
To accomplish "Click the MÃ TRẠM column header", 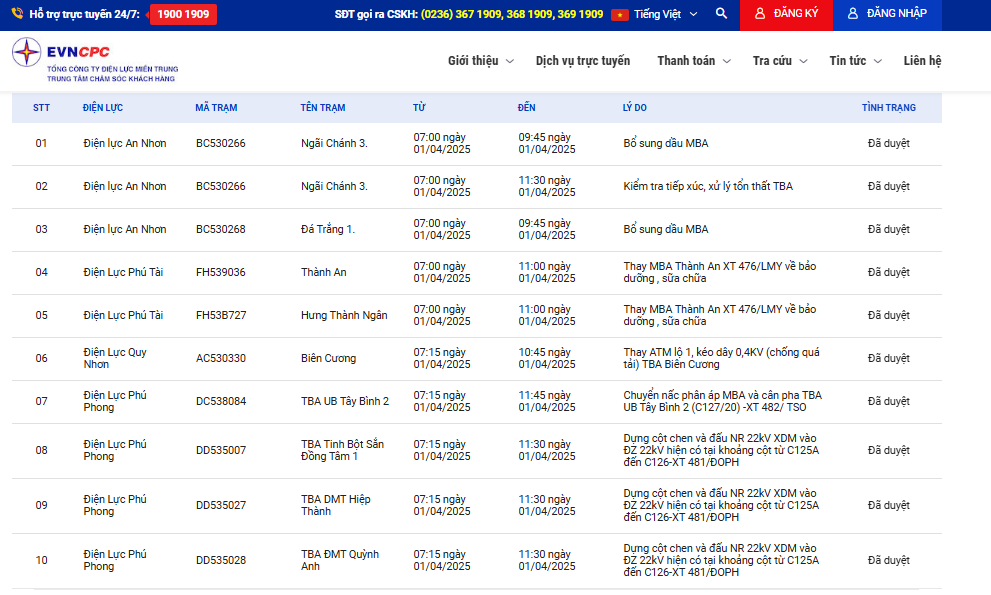I will point(216,108).
